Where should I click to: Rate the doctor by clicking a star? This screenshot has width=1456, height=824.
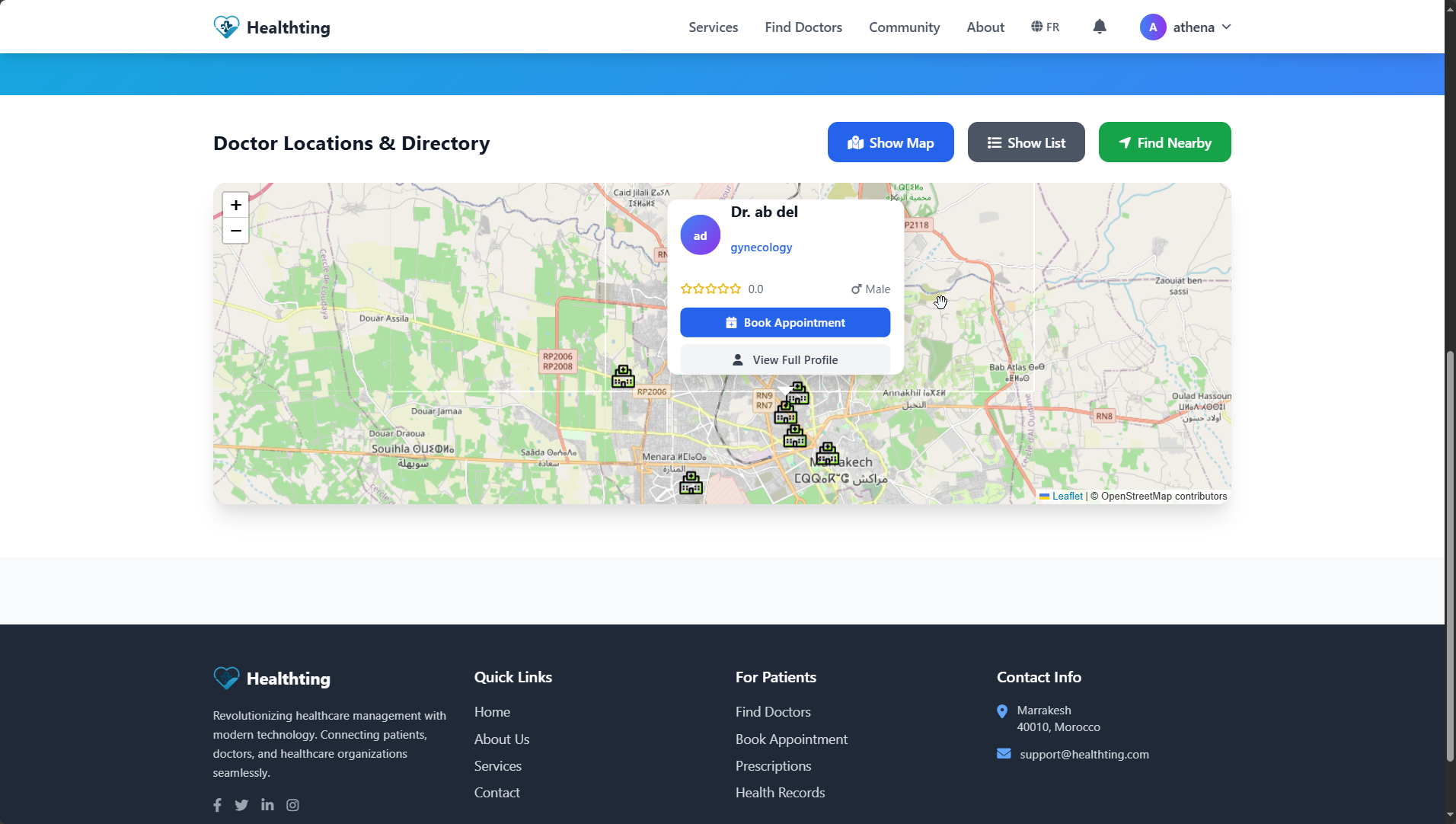[x=710, y=289]
